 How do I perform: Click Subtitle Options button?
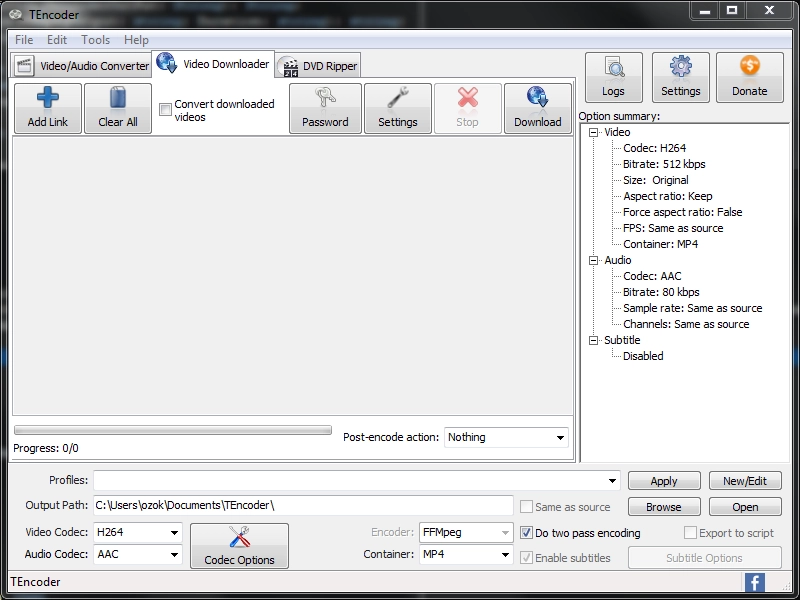click(704, 558)
